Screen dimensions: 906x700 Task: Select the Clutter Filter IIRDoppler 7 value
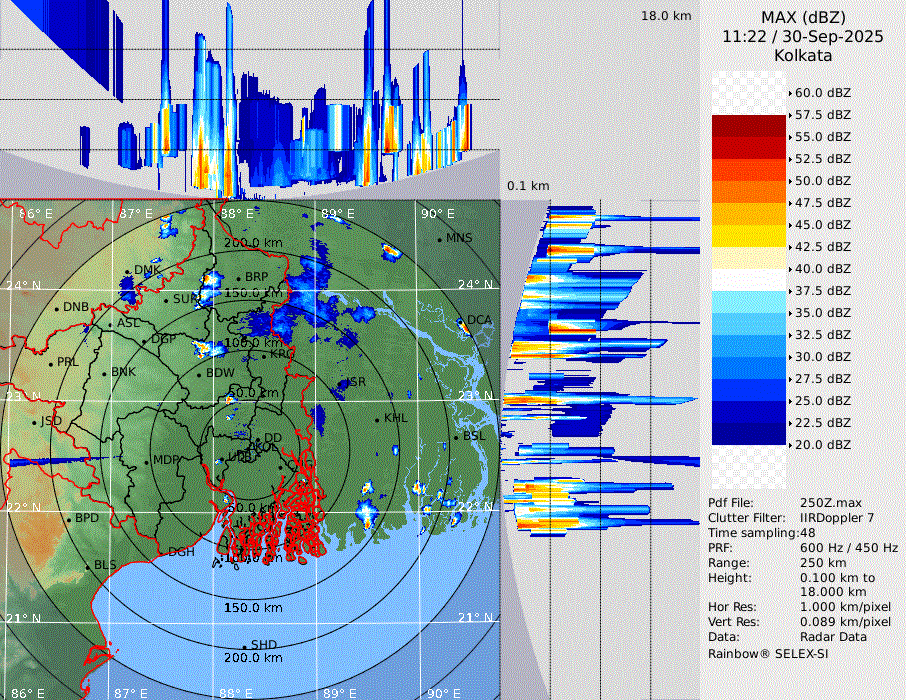coord(837,518)
